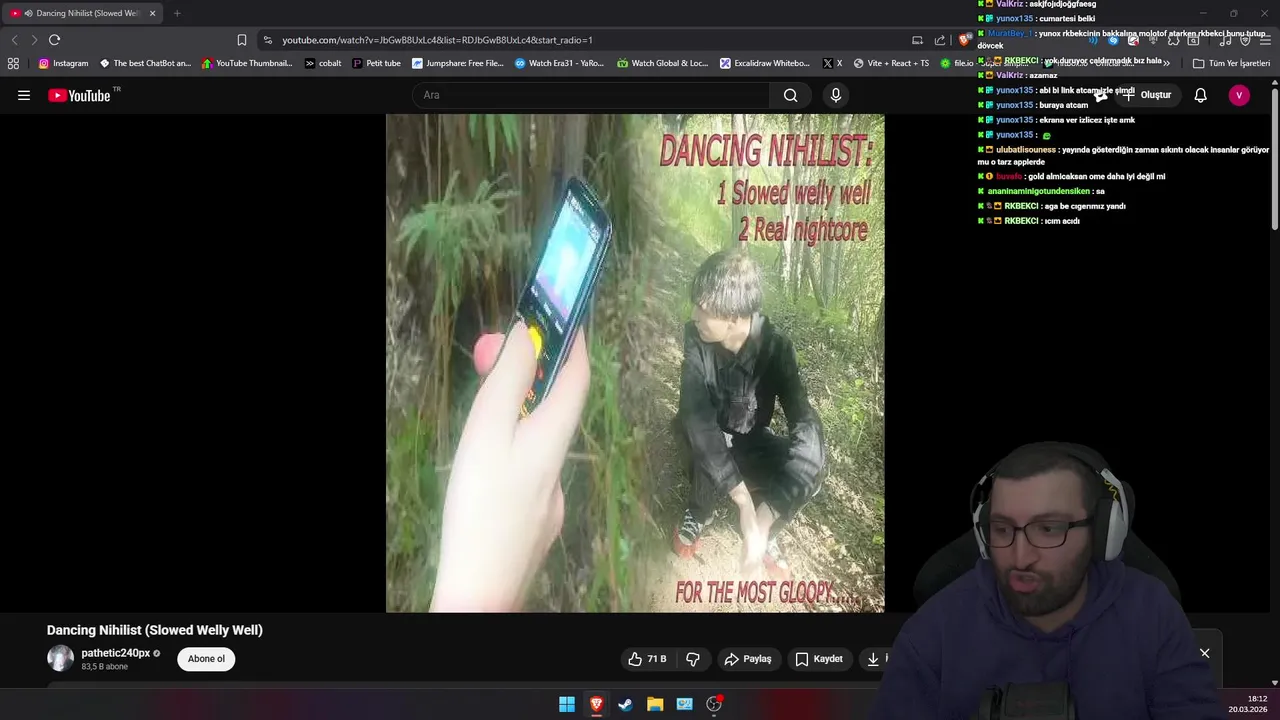Dislike the video with thumbs down

click(x=693, y=659)
